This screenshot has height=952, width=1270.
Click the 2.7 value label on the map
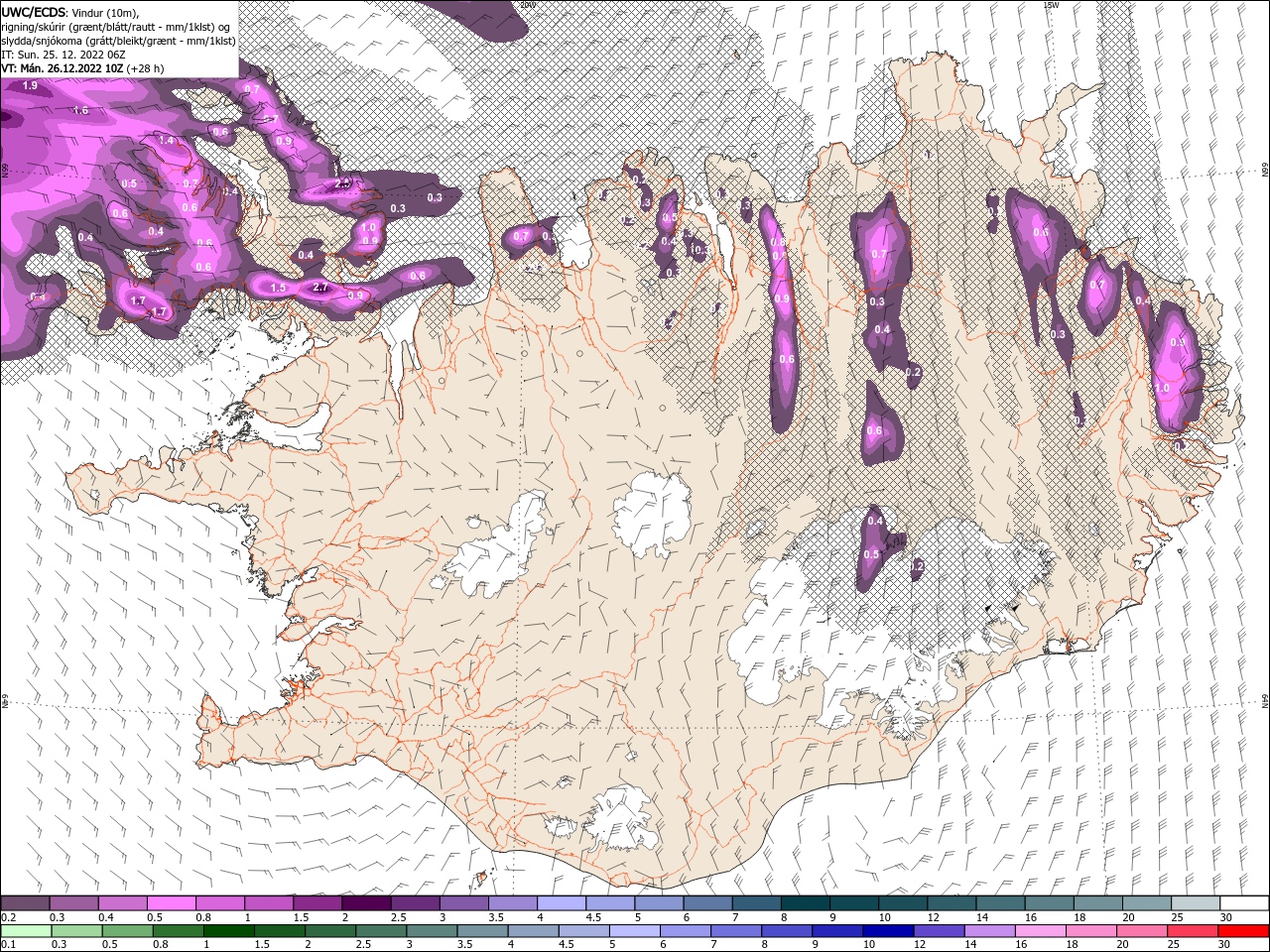click(320, 288)
